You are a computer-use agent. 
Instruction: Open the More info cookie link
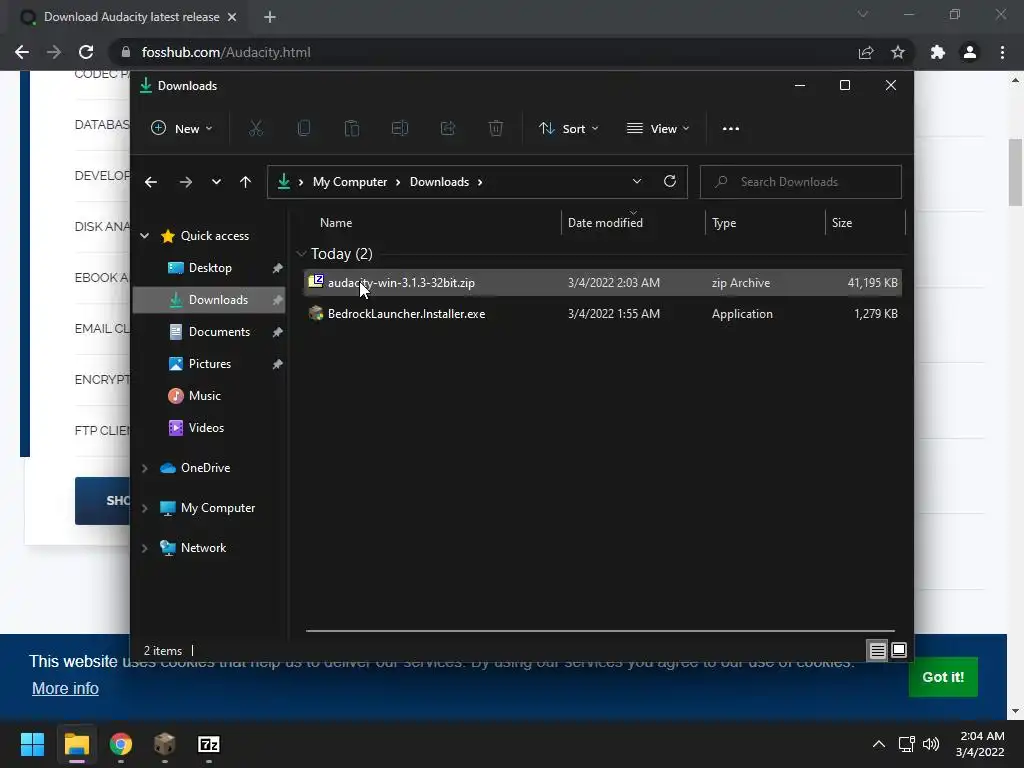[x=65, y=688]
